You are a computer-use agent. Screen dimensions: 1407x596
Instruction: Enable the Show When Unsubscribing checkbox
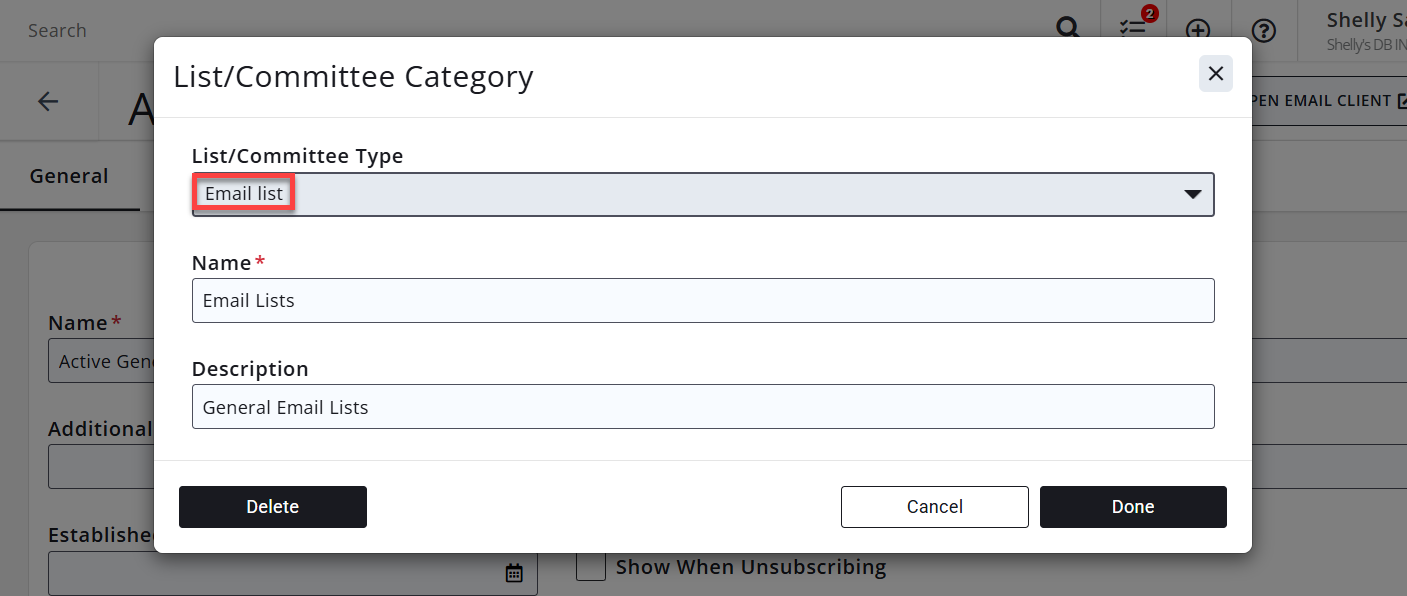(x=590, y=566)
